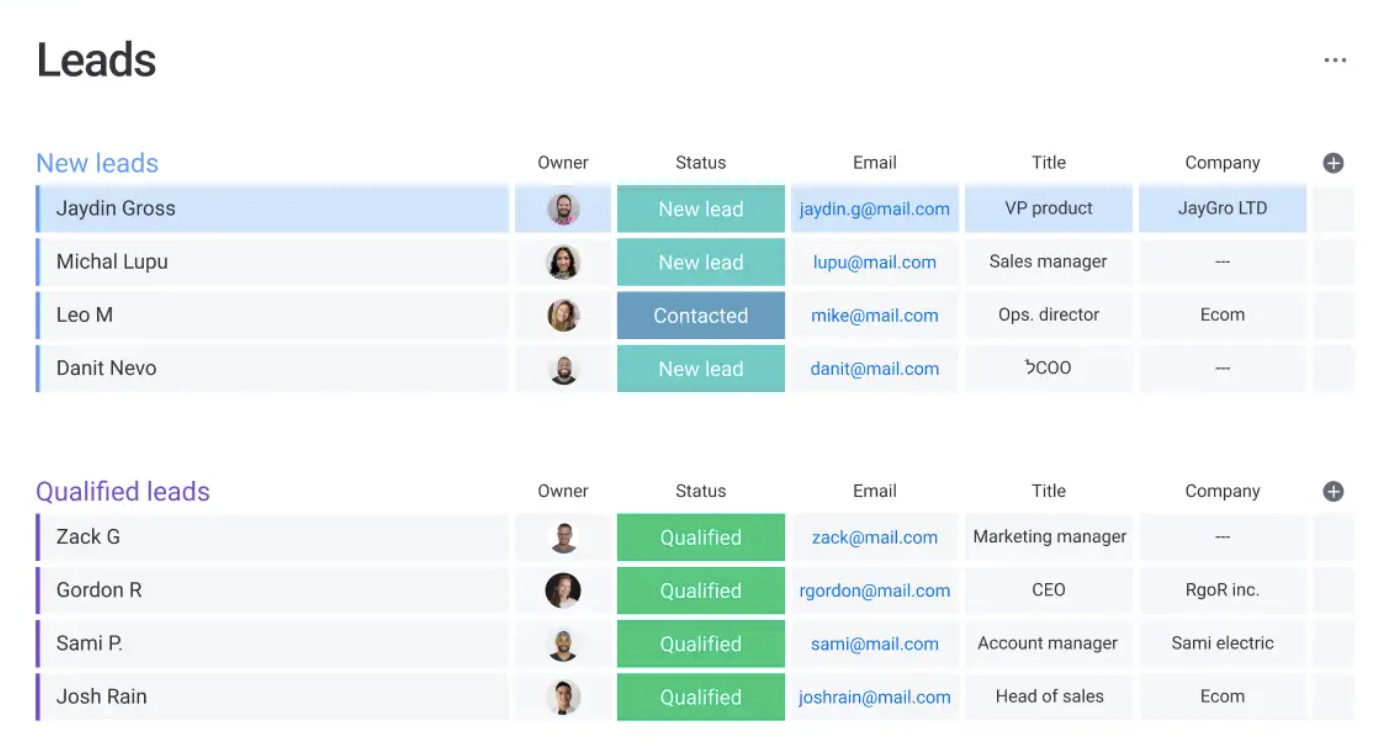Click Josh Rain's owner avatar
Viewport: 1394px width, 748px height.
pyautogui.click(x=562, y=696)
